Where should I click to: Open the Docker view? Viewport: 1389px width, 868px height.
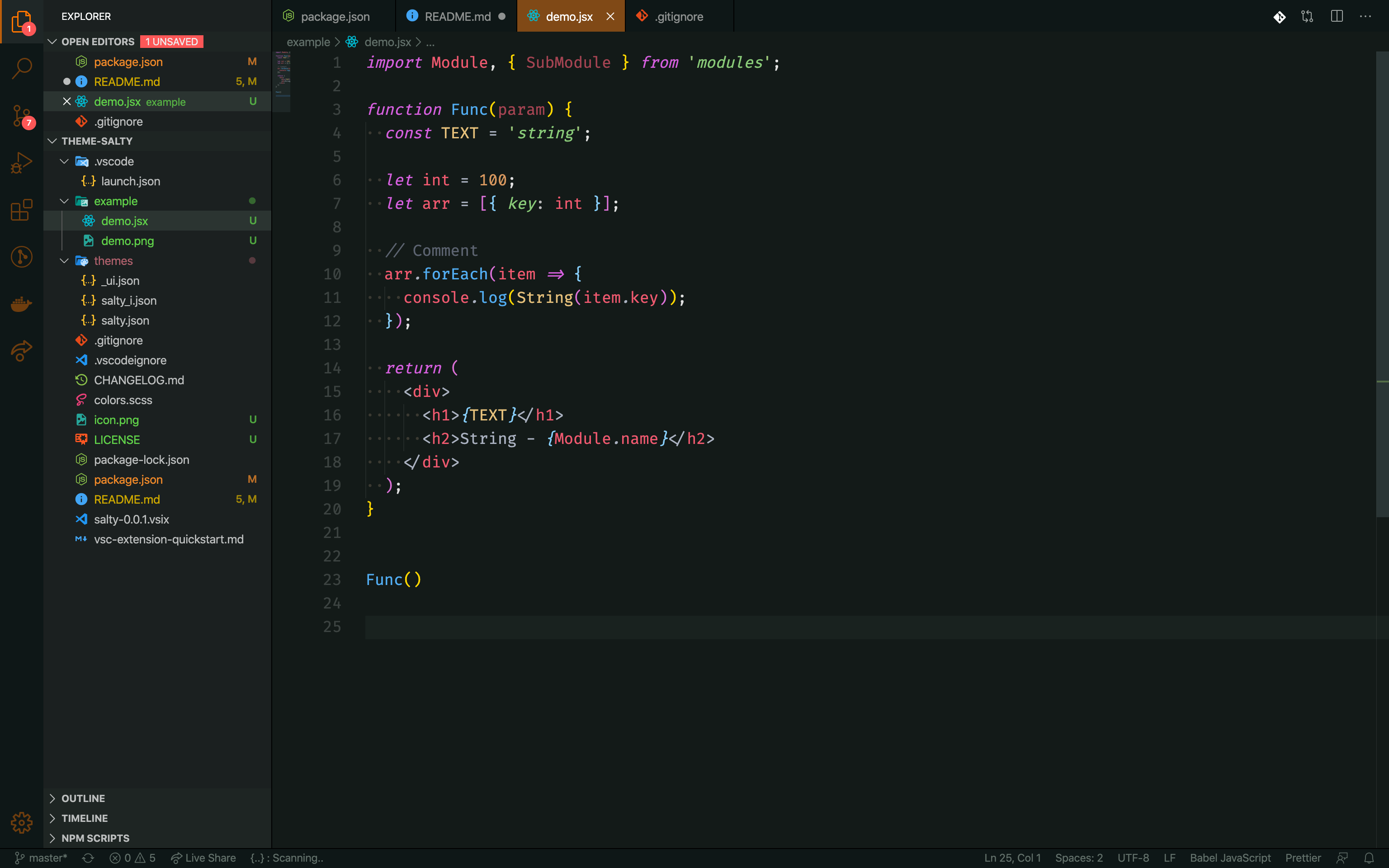(21, 304)
